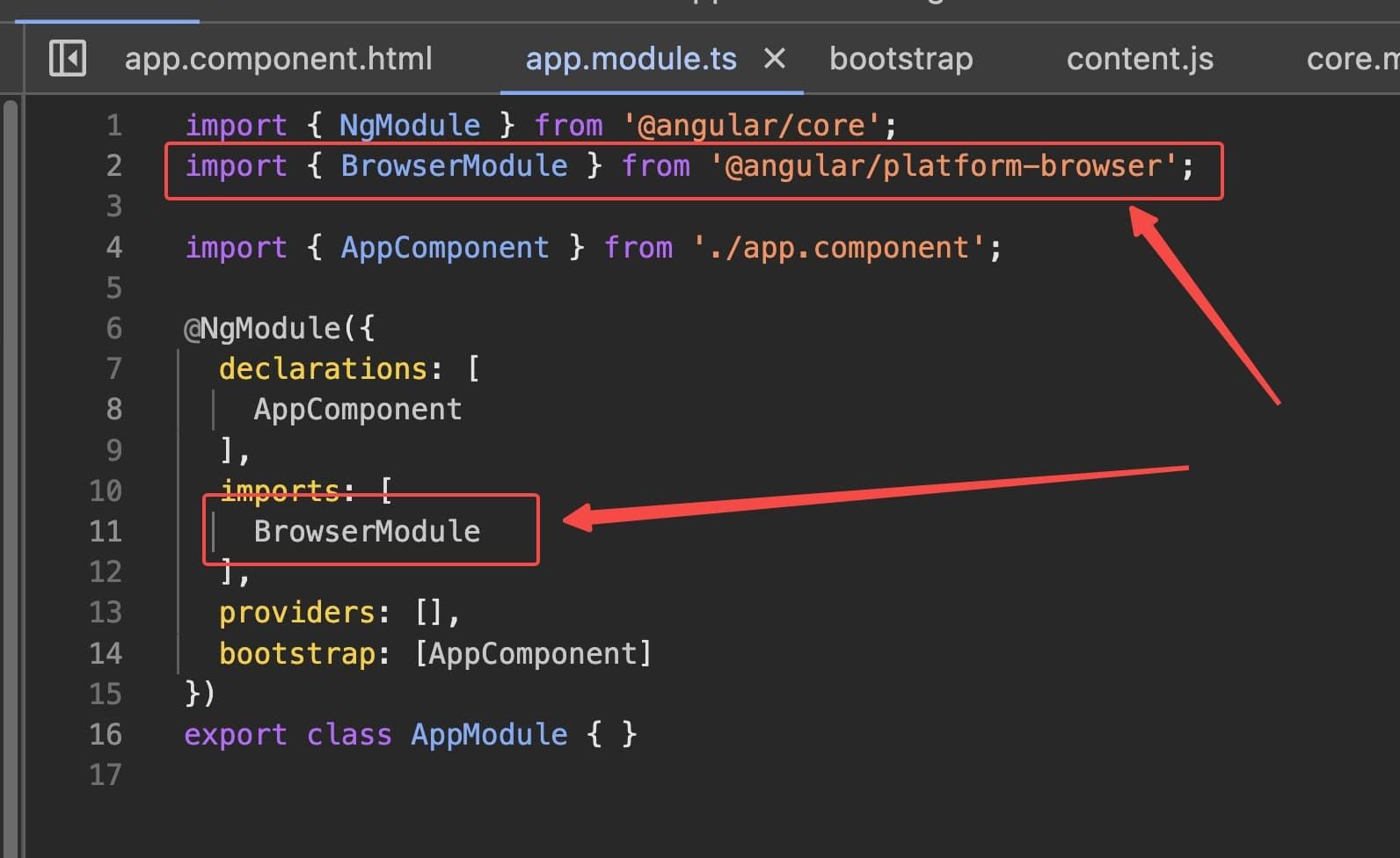Viewport: 1400px width, 858px height.
Task: Click the providers property on line 13
Action: [x=296, y=613]
